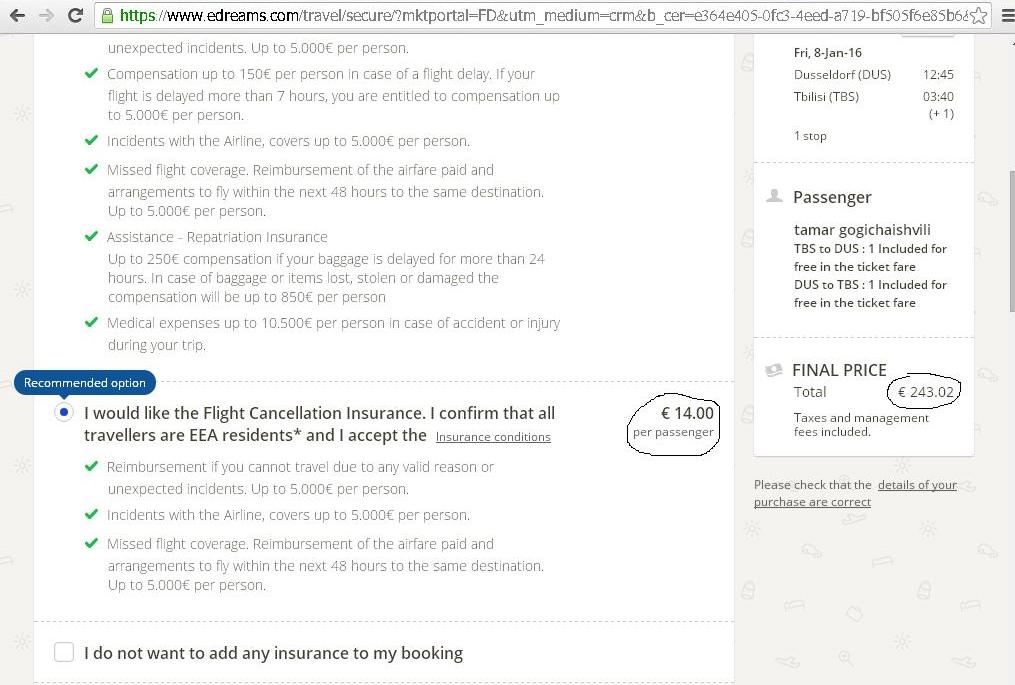Click the checkmark beside Assistance - Repatriation Insurance
This screenshot has height=685, width=1015.
[92, 237]
